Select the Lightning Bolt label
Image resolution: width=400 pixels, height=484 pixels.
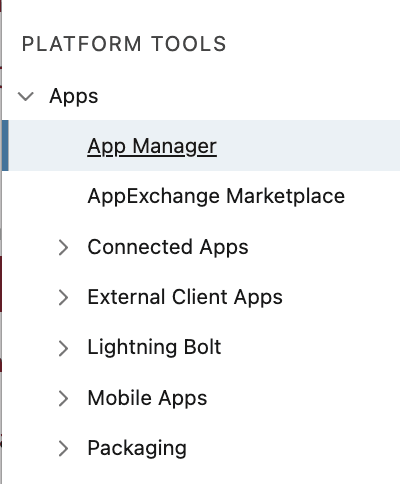pos(154,348)
